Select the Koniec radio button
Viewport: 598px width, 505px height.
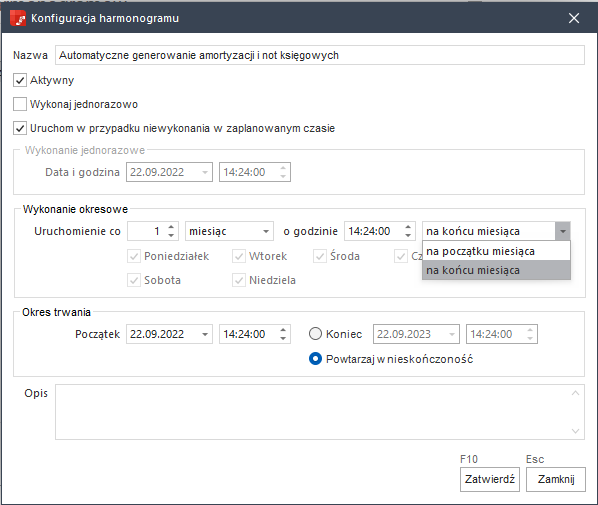click(315, 334)
